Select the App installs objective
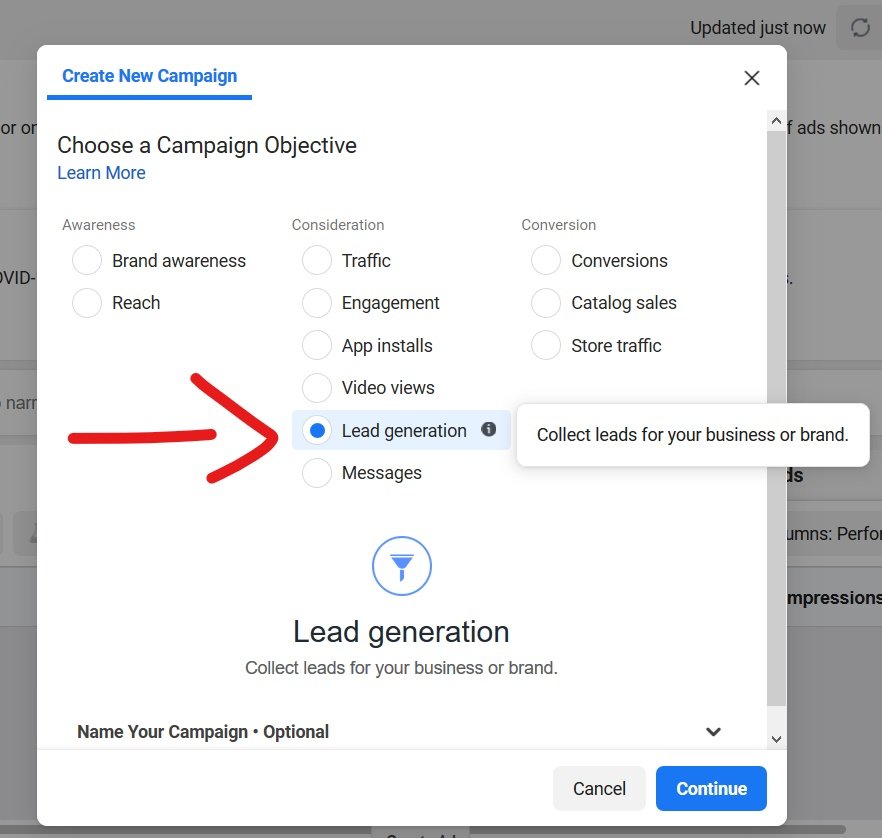This screenshot has width=882, height=838. coord(317,345)
